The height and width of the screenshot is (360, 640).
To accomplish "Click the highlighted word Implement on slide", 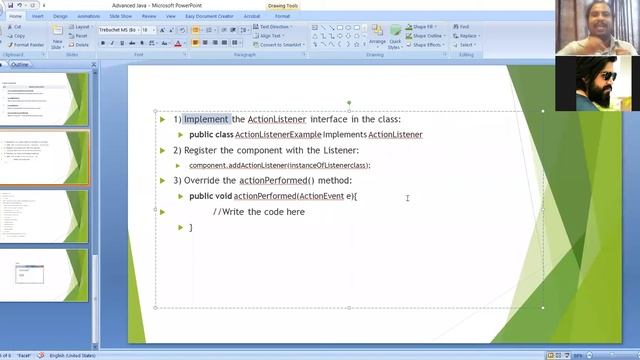I will 206,119.
